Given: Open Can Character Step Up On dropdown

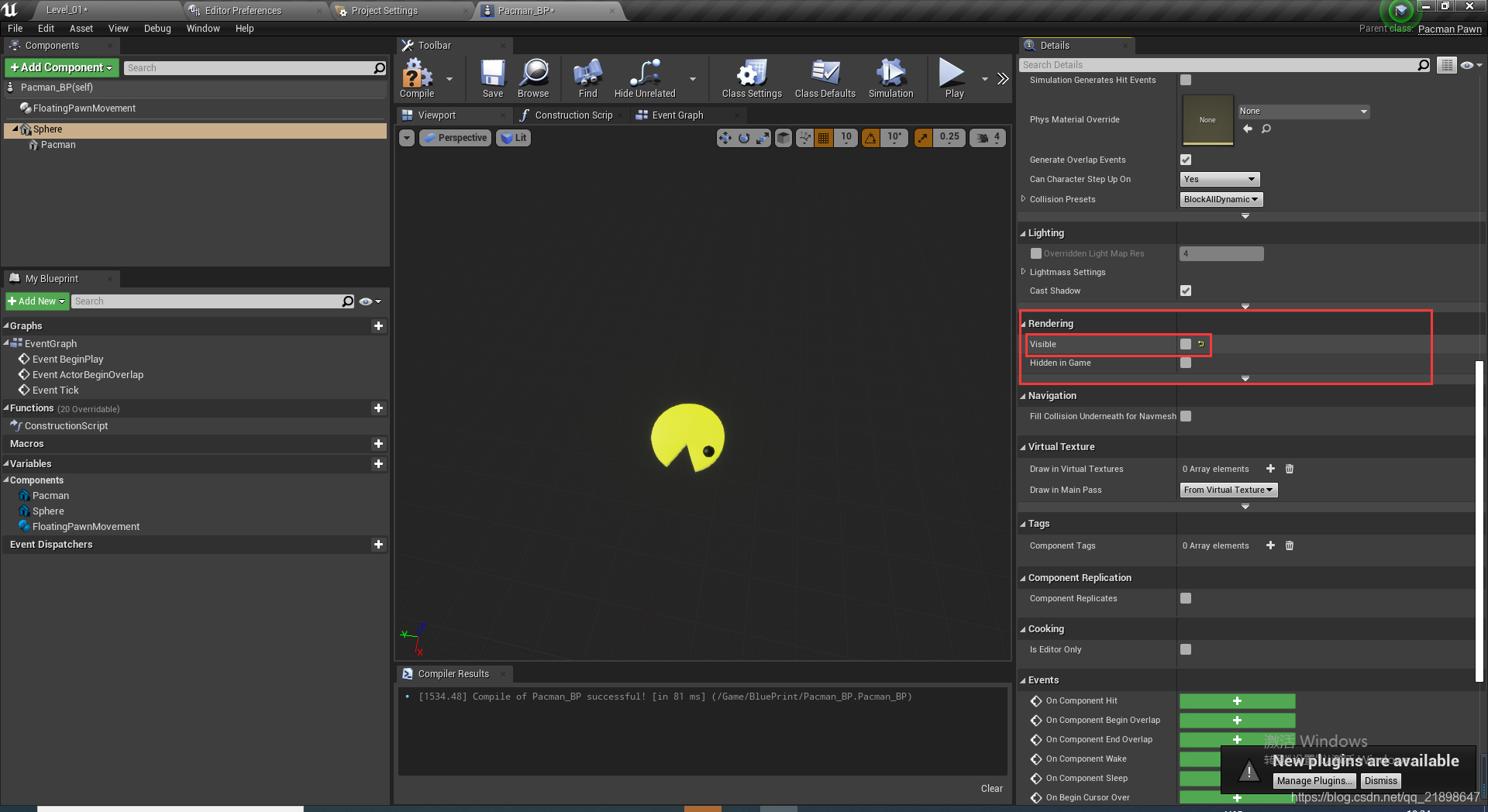Looking at the screenshot, I should [1220, 179].
